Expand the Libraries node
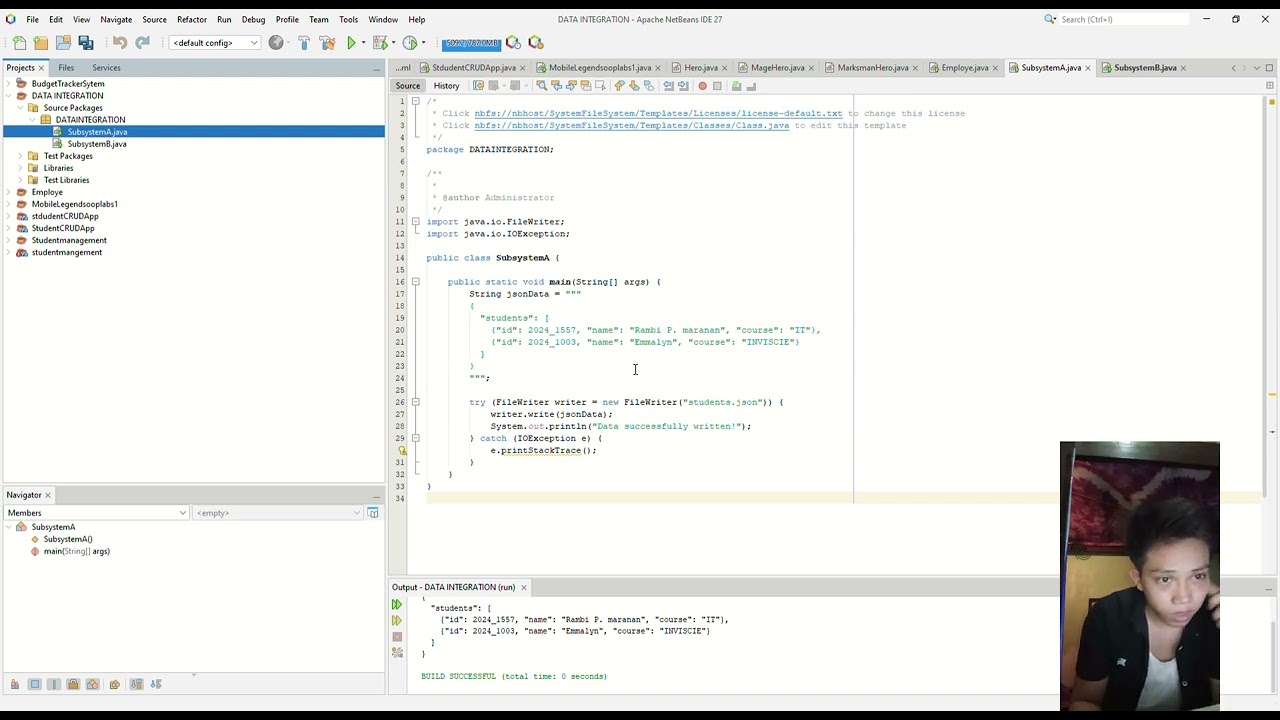 21,168
